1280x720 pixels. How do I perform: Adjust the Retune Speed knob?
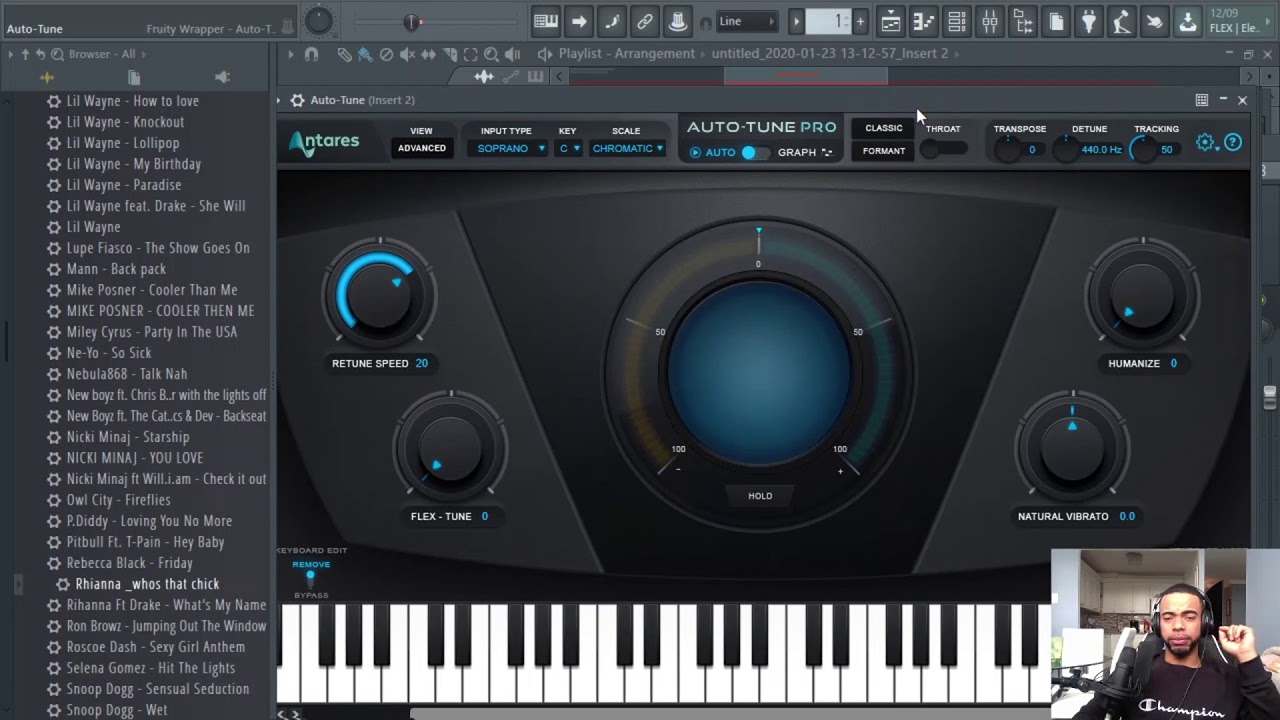[378, 295]
